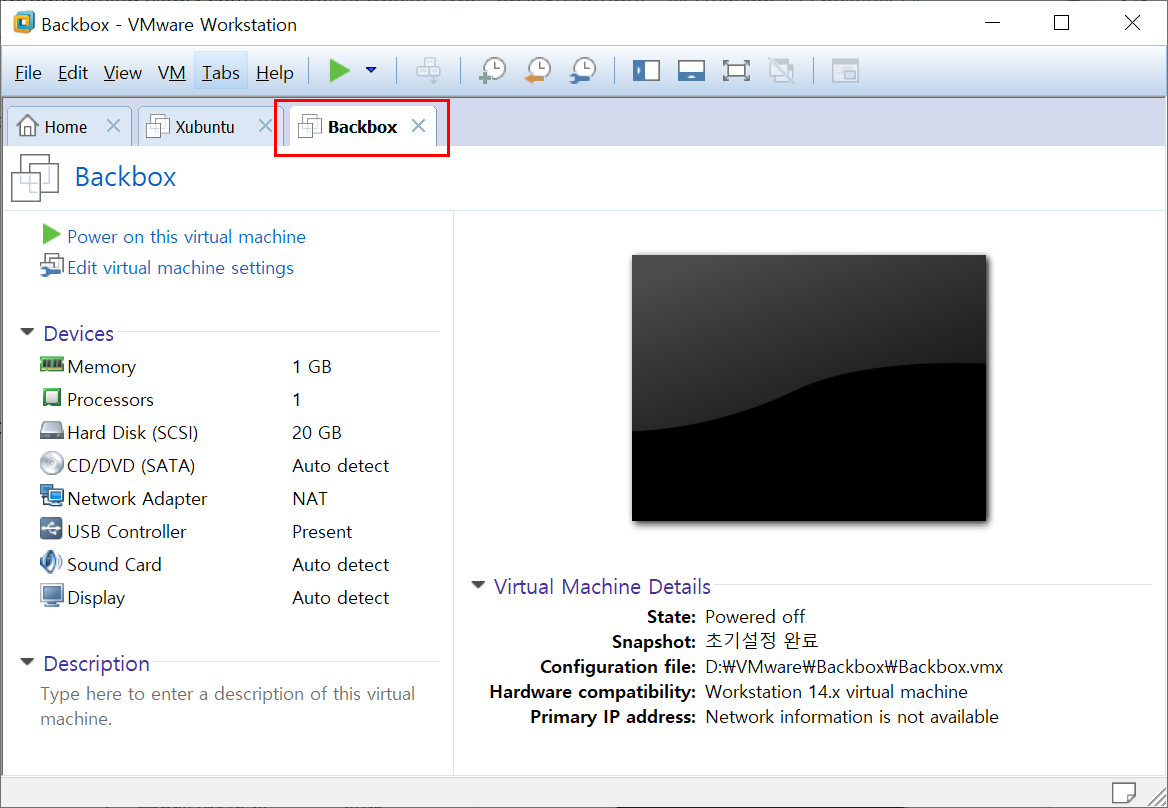Click Edit virtual machine settings
Viewport: 1168px width, 808px height.
(x=180, y=267)
